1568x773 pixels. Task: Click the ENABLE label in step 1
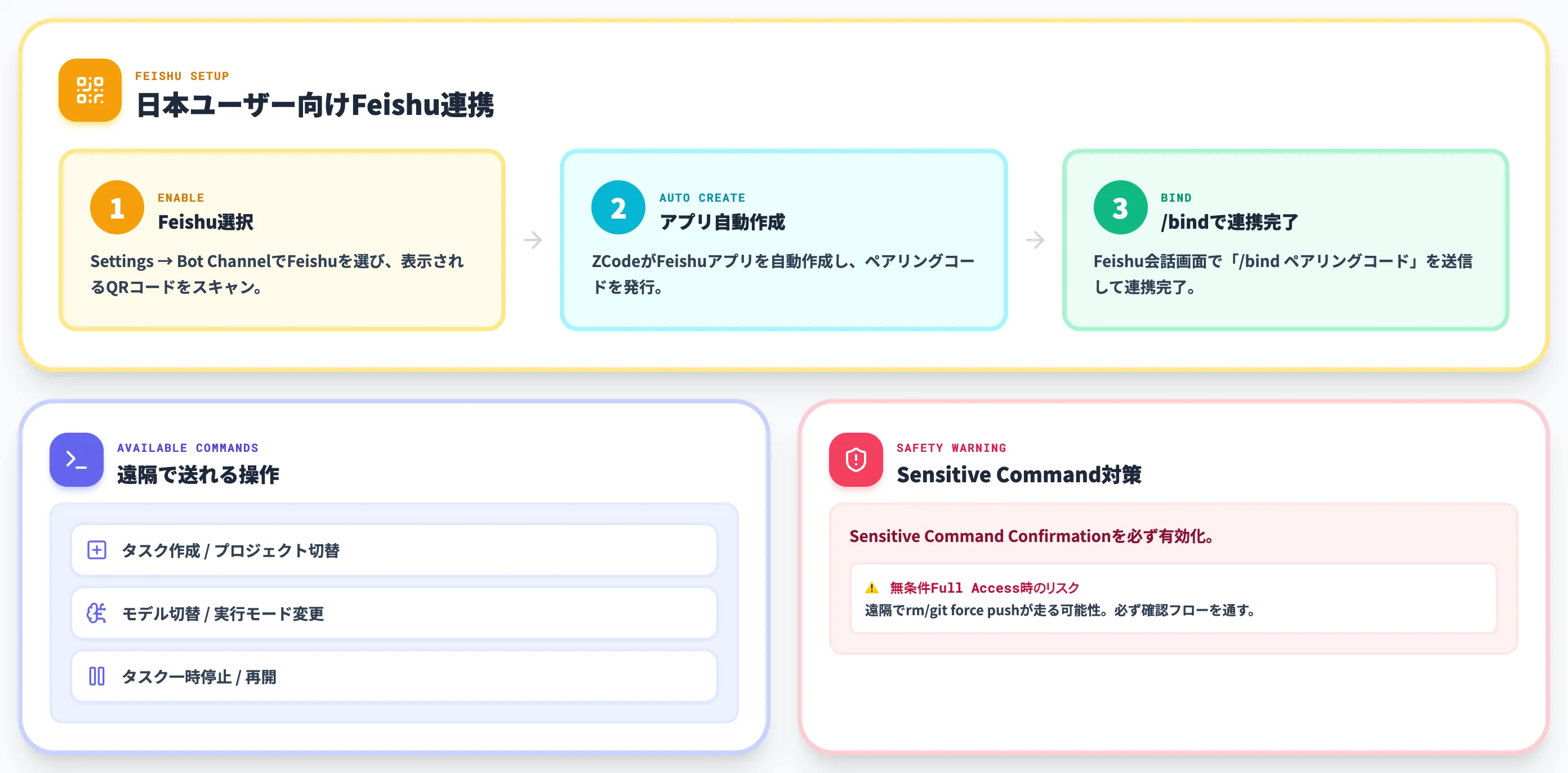(181, 198)
